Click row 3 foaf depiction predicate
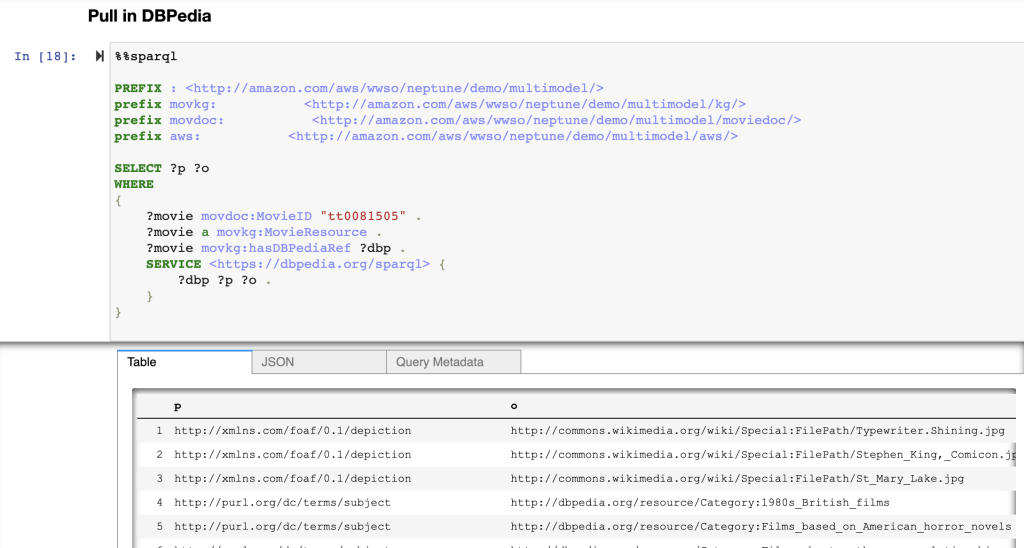Image resolution: width=1024 pixels, height=548 pixels. coord(293,479)
